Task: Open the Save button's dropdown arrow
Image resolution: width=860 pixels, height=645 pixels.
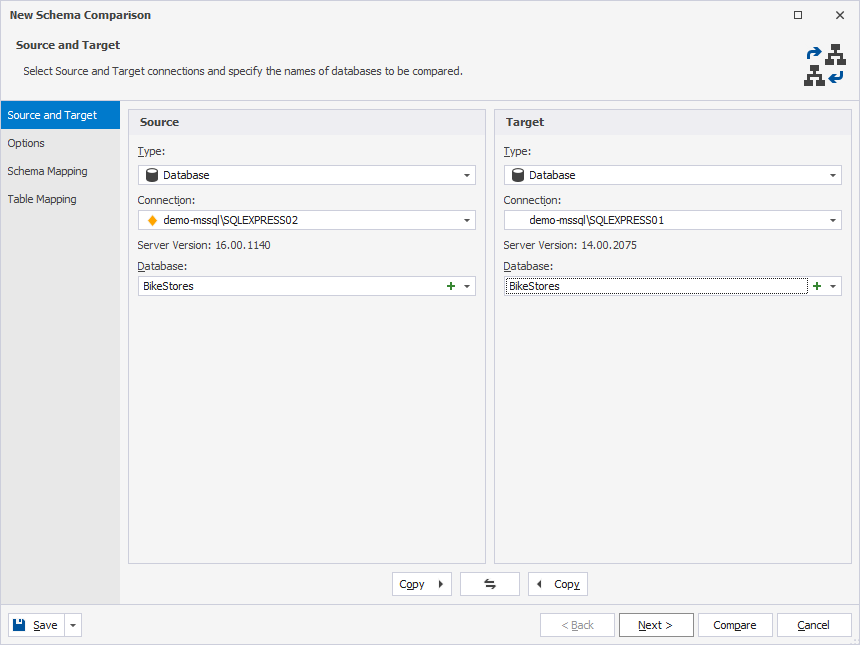Action: point(71,624)
